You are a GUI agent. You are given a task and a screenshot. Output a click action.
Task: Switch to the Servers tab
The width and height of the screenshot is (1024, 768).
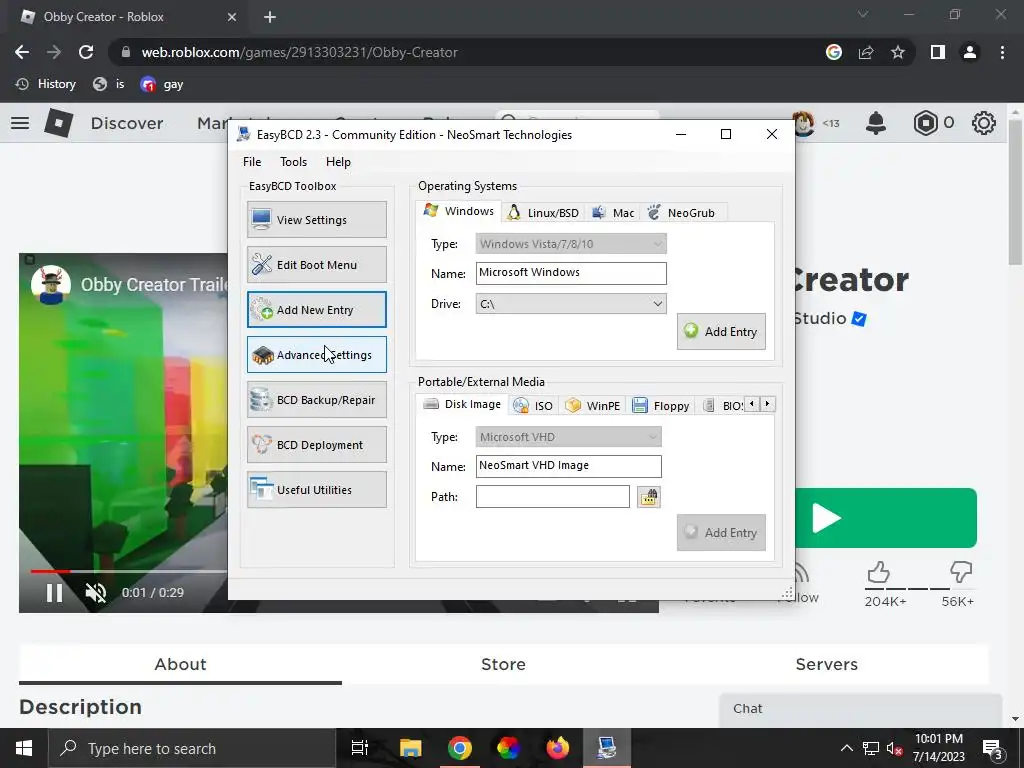tap(826, 664)
